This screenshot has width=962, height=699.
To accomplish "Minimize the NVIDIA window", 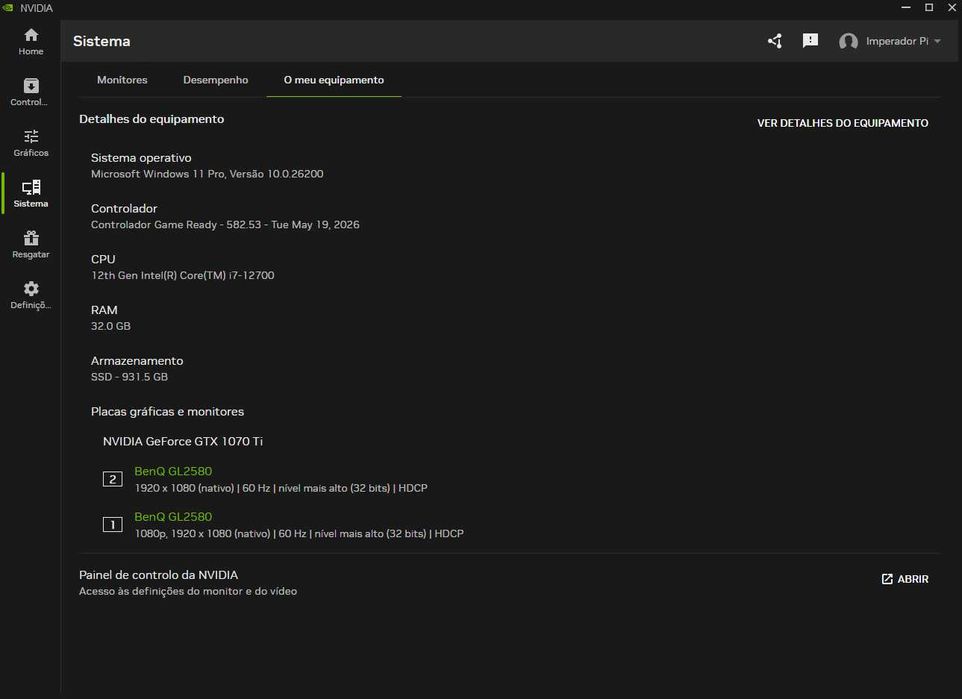I will pos(906,7).
